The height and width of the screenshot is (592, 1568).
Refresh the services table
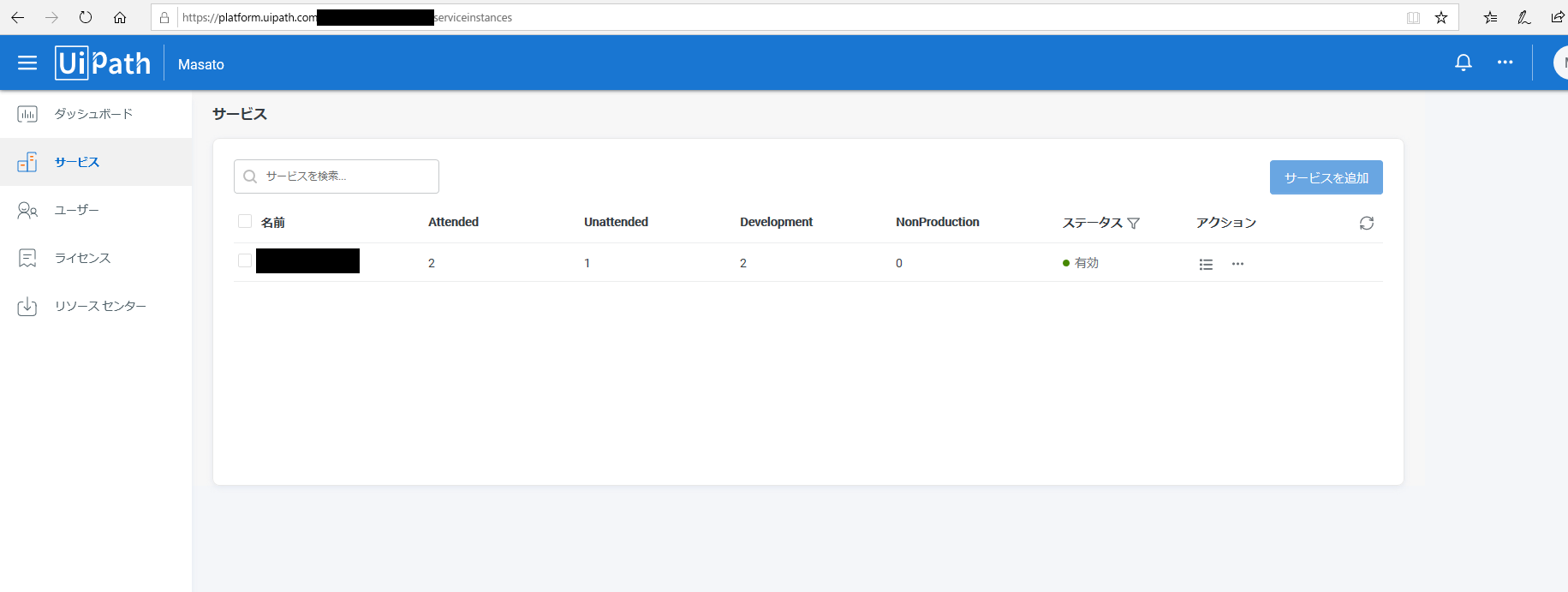tap(1367, 223)
